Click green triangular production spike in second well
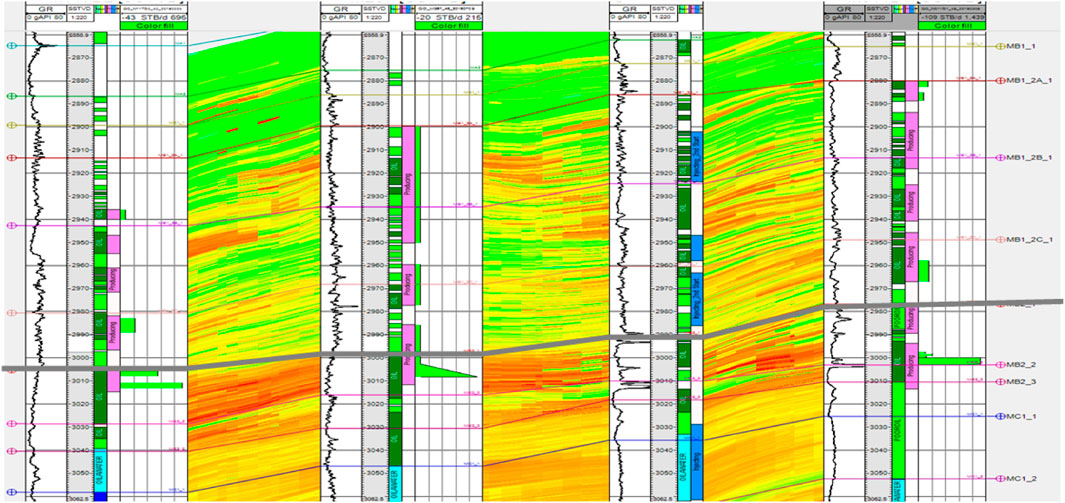The width and height of the screenshot is (1065, 503). (446, 370)
